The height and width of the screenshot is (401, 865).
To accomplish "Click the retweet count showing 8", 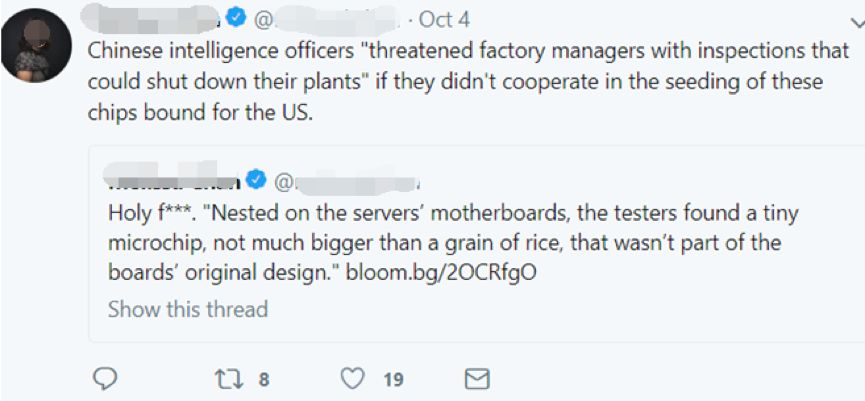I will 263,379.
